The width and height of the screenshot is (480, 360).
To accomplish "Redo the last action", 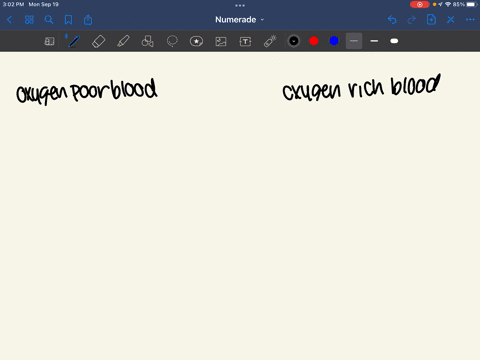I will pos(412,20).
